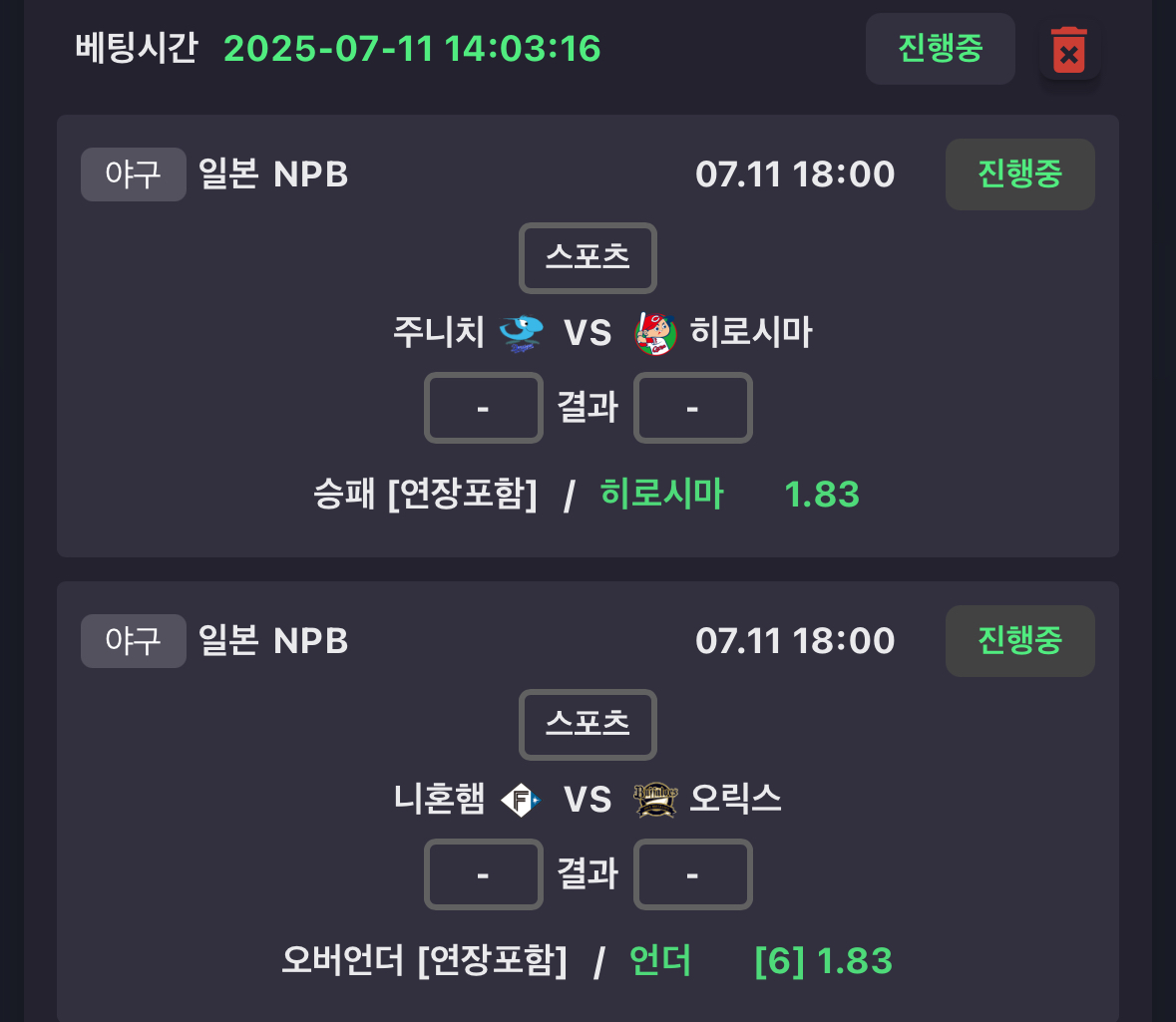Click the [6] 1.83 odds value
The height and width of the screenshot is (1022, 1176).
coord(824,961)
